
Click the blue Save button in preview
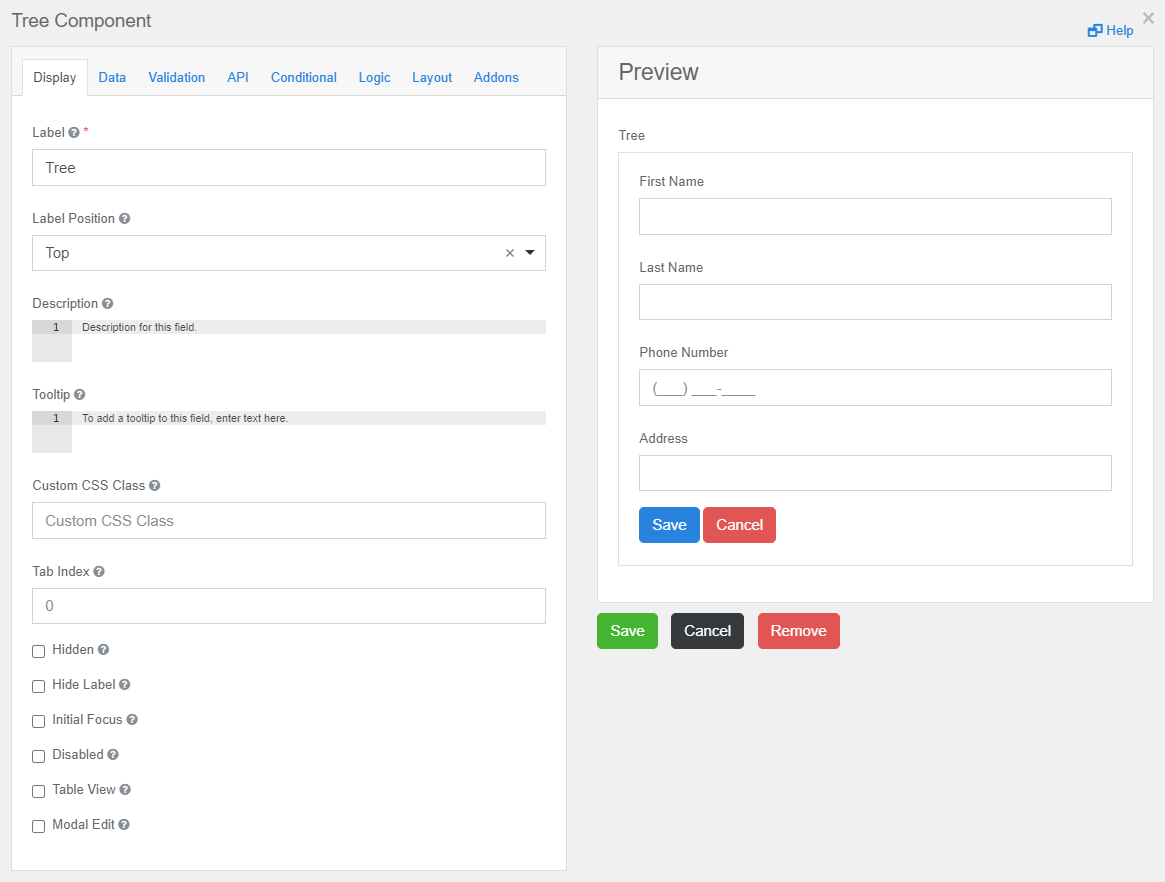pyautogui.click(x=669, y=525)
